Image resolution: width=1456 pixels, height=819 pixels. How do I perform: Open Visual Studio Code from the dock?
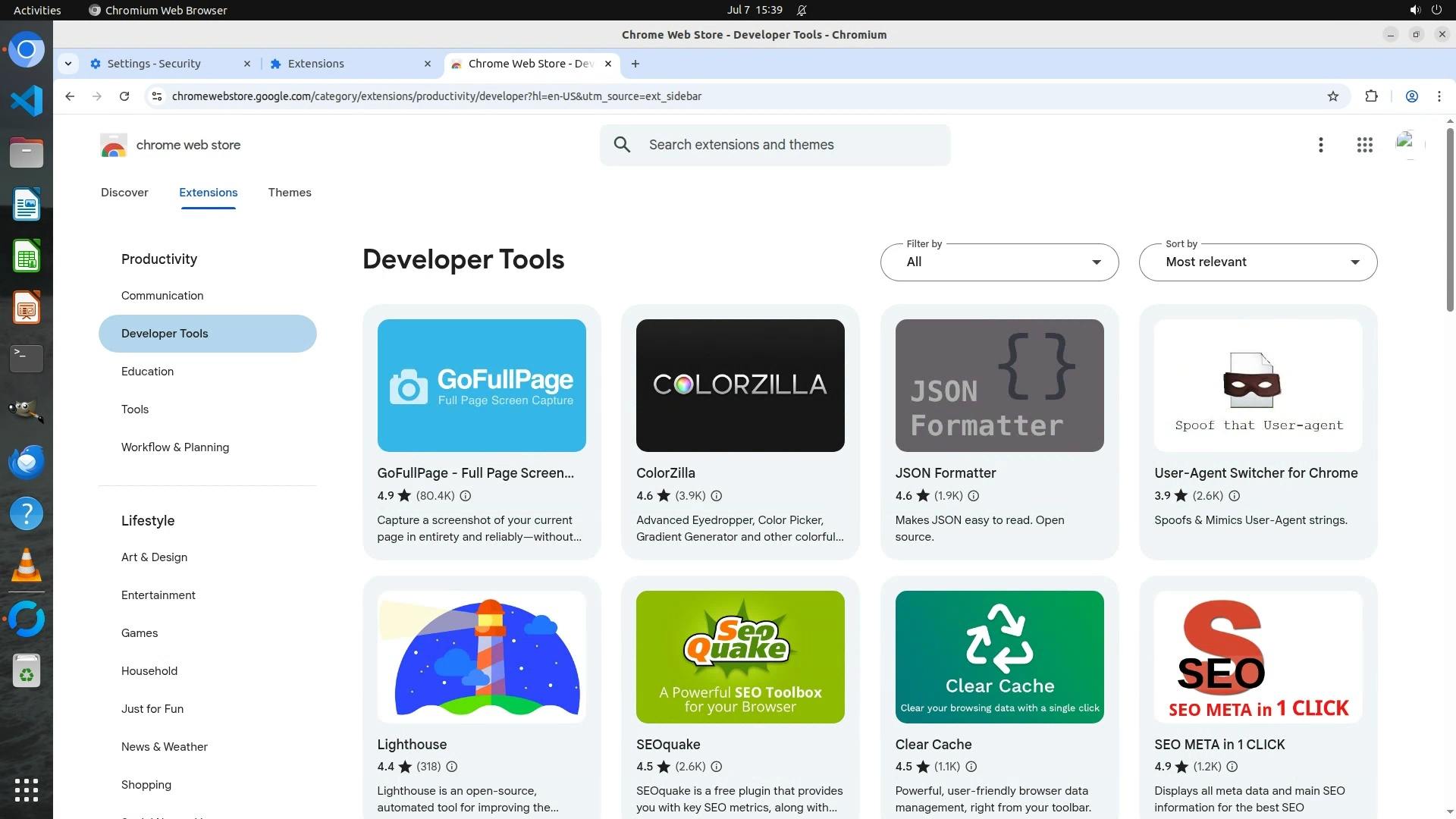(x=27, y=101)
